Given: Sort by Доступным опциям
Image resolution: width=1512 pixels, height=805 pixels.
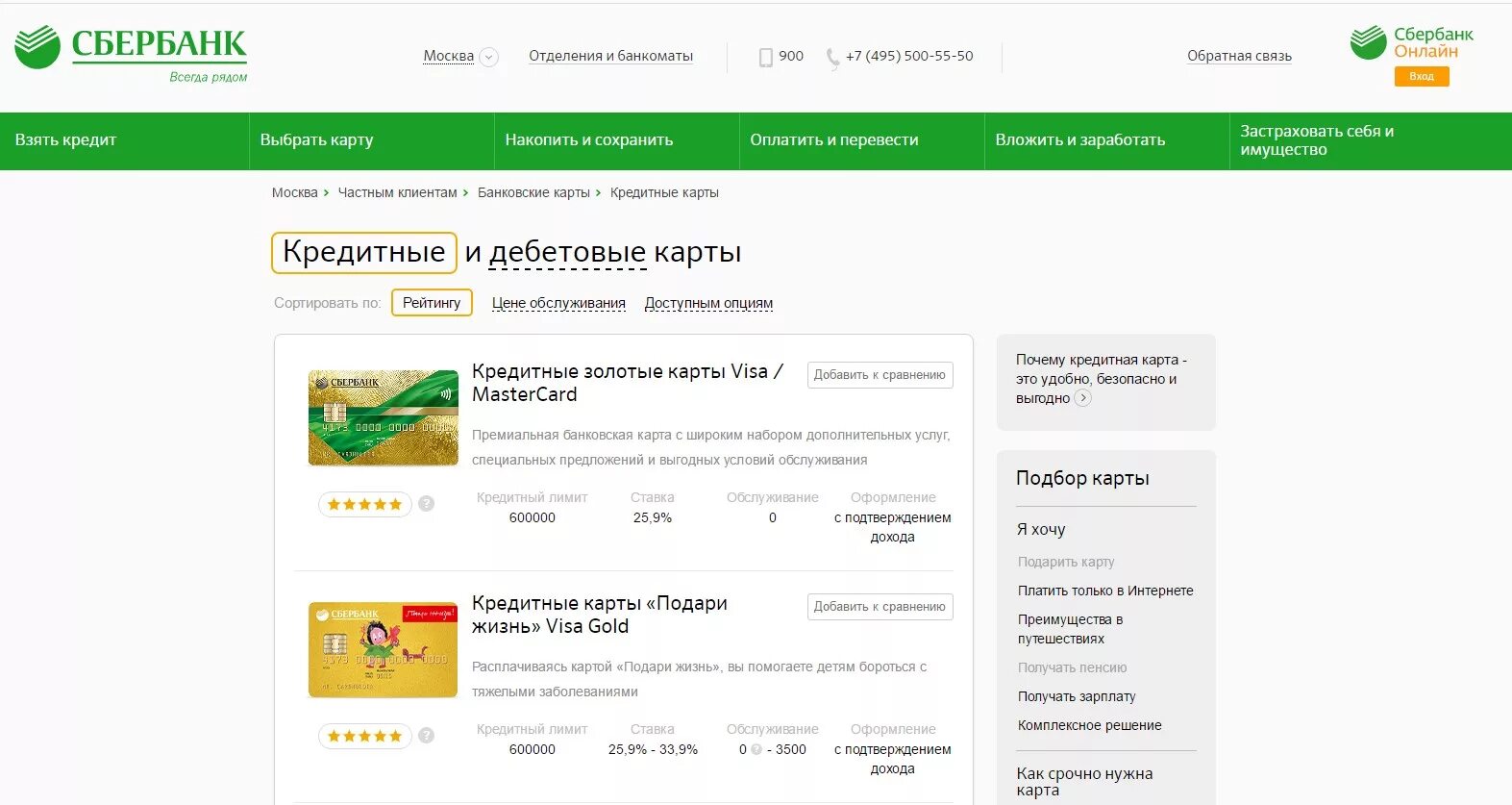Looking at the screenshot, I should click(708, 303).
